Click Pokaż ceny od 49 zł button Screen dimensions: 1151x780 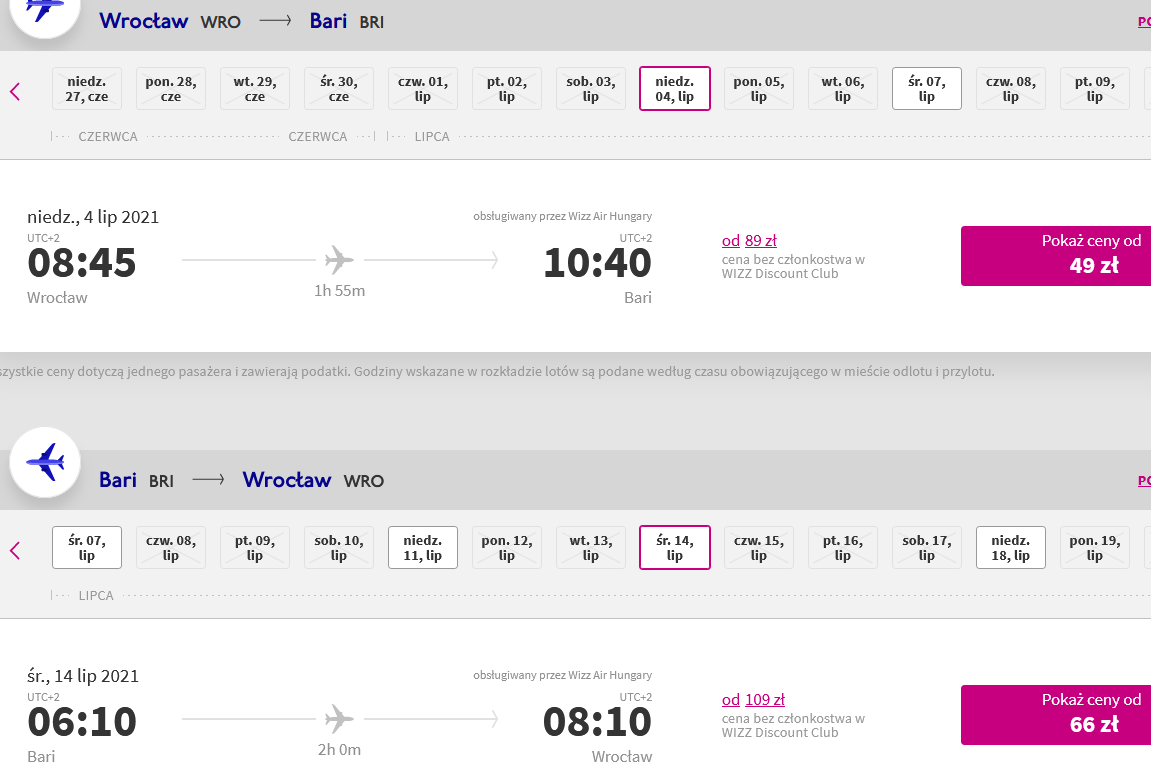1056,256
